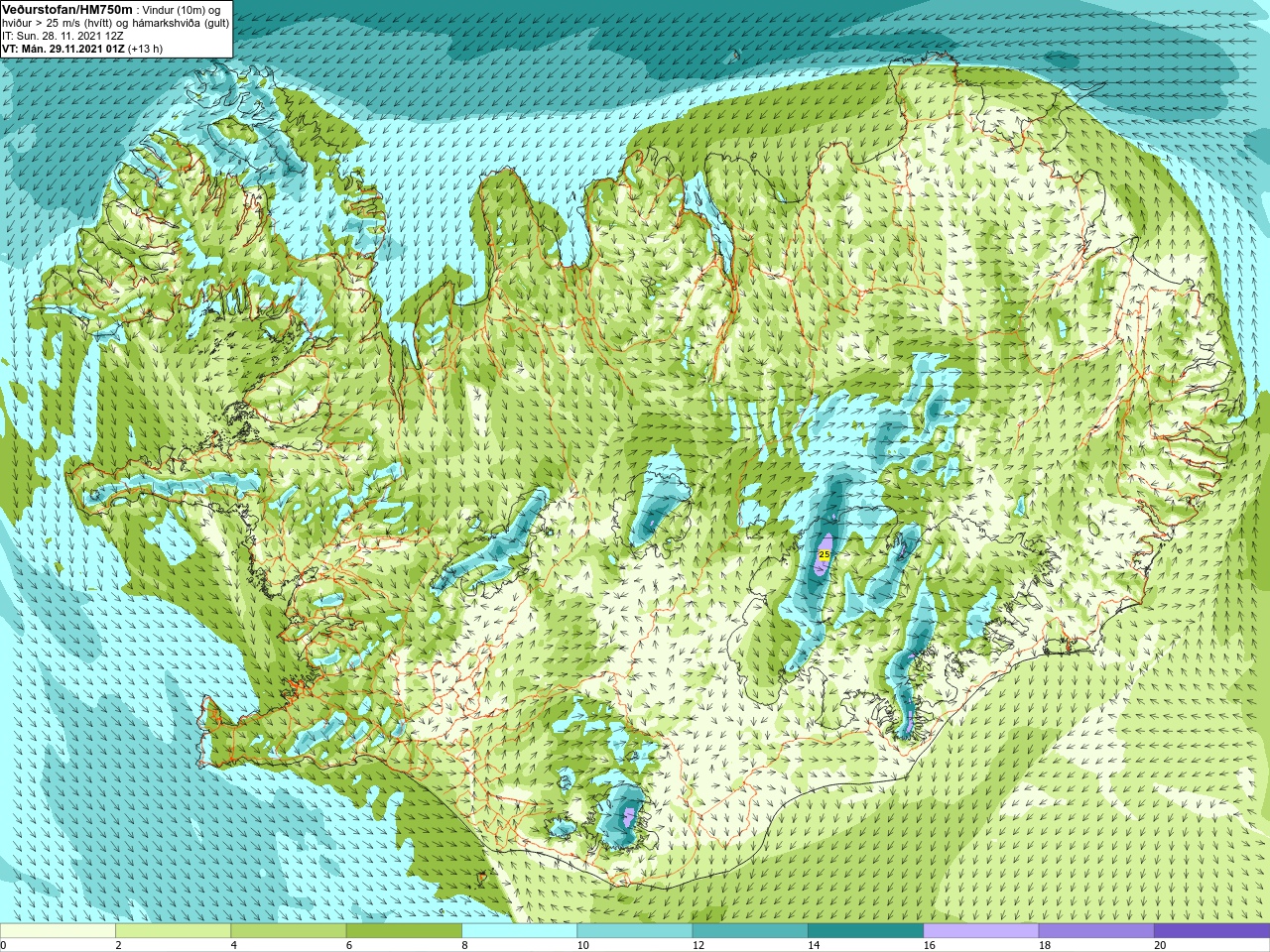Click the VT: Mán. 29.11.2021 01Z line
The height and width of the screenshot is (952, 1270).
[x=63, y=48]
